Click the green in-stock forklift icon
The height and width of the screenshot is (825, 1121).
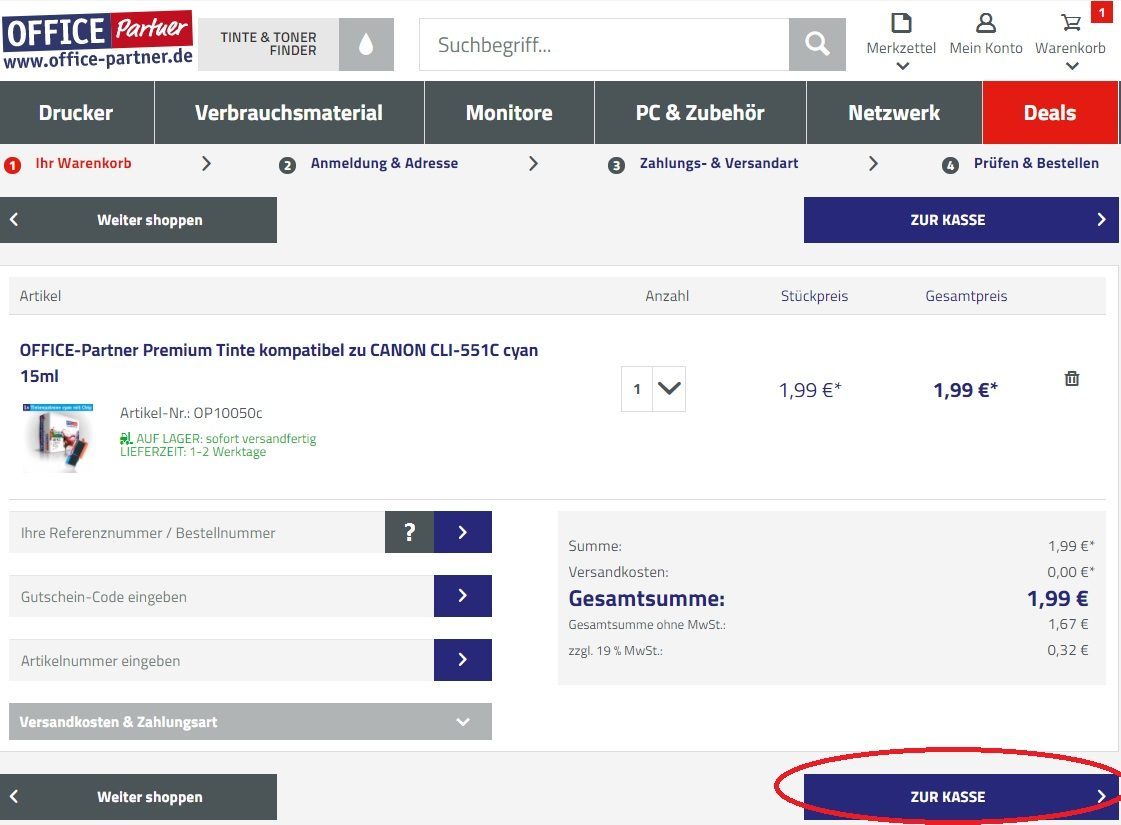pyautogui.click(x=126, y=438)
